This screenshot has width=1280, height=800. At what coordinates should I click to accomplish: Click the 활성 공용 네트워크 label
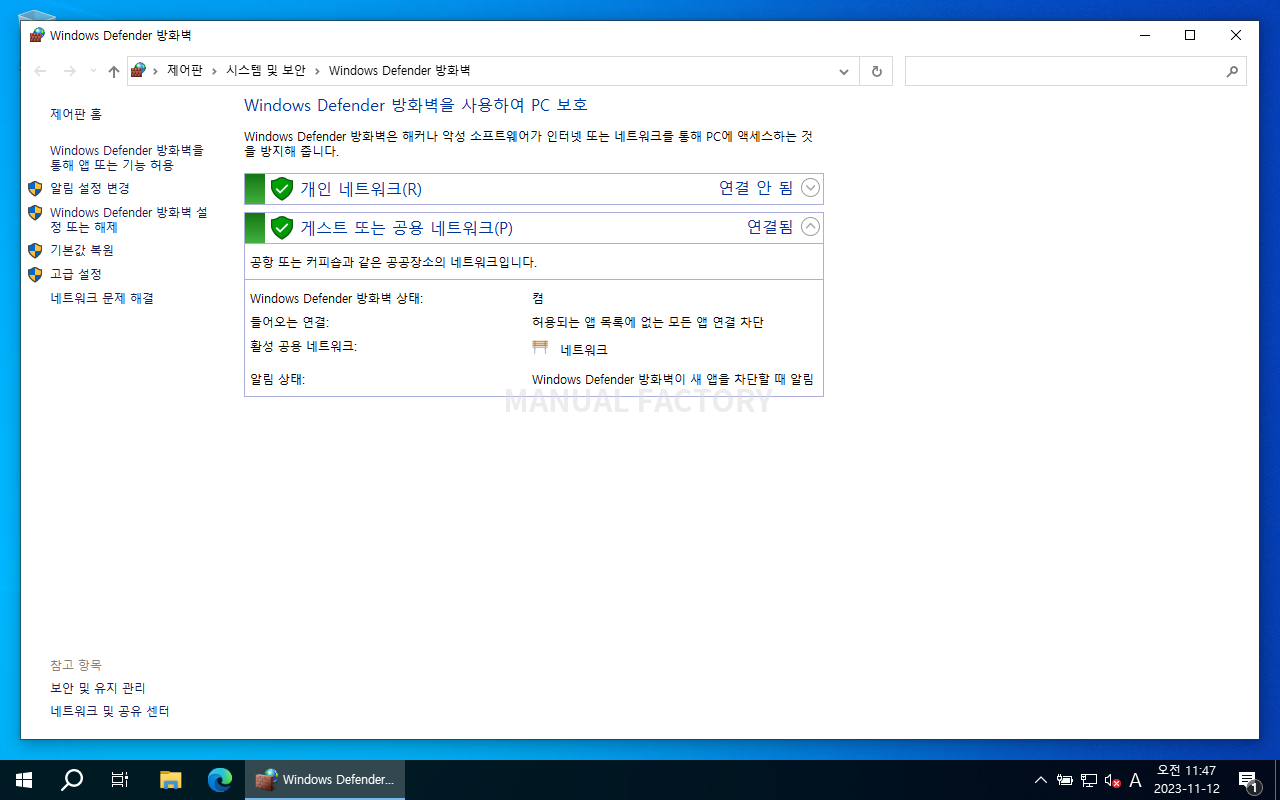[304, 347]
